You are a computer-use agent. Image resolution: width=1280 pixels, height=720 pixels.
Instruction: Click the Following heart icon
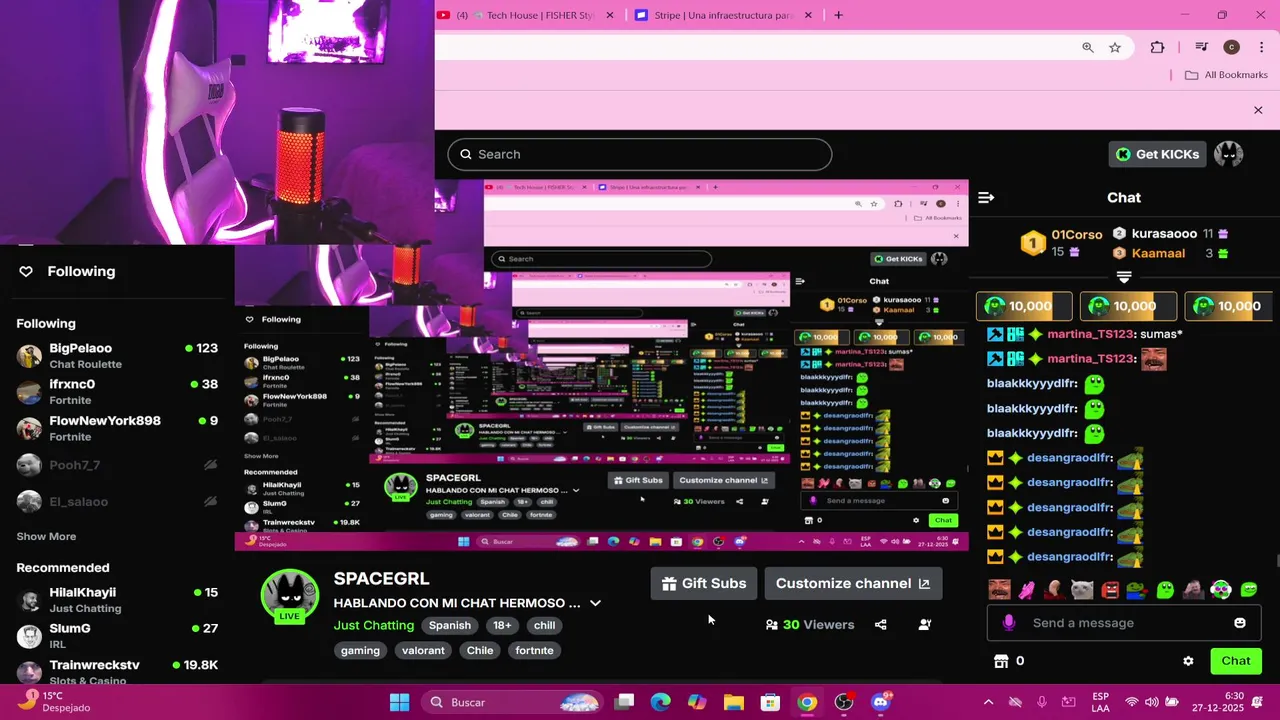[26, 272]
